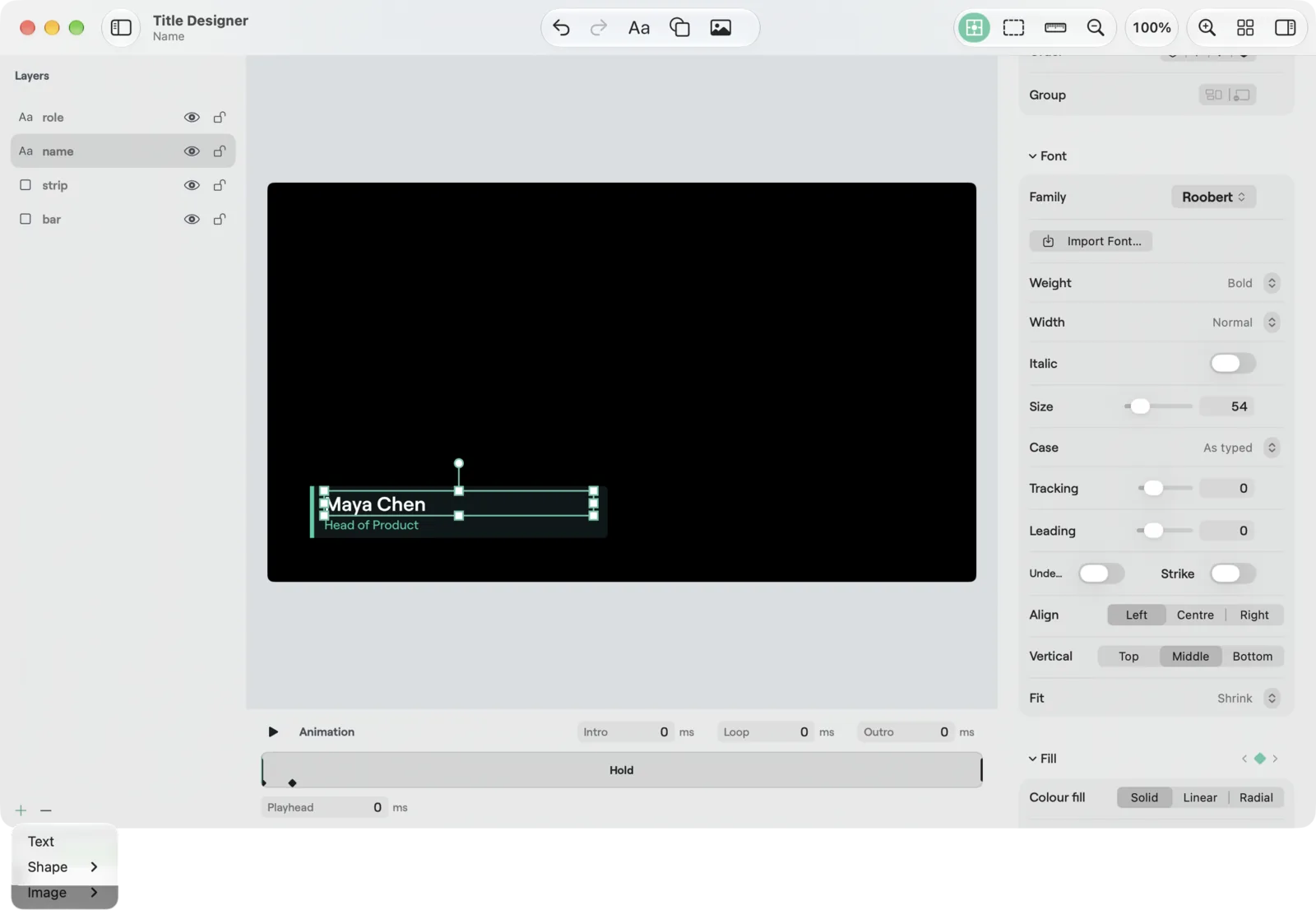Collapse the Font section chevron
The image size is (1316, 910).
(x=1032, y=156)
